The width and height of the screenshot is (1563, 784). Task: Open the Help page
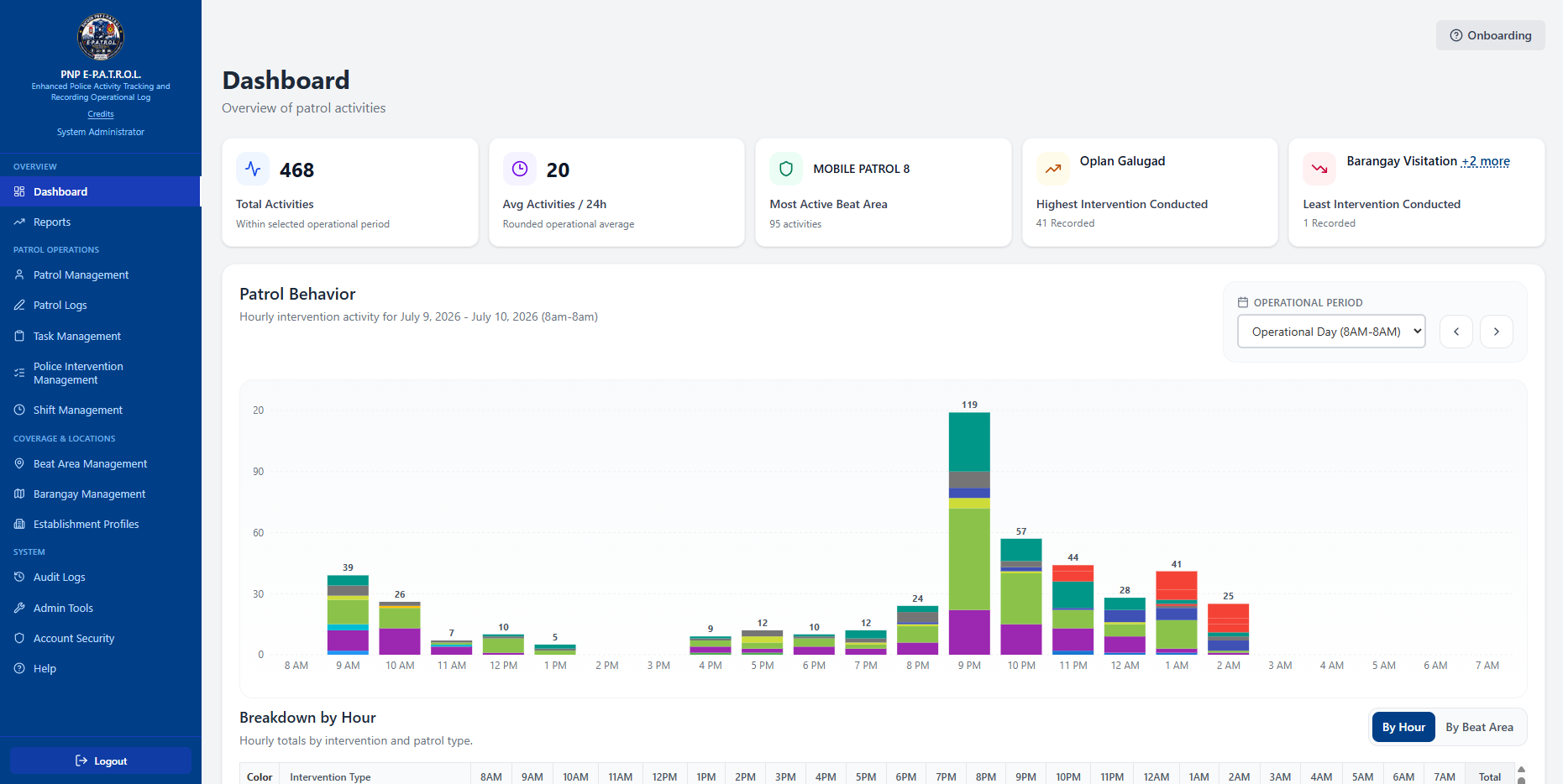[101, 668]
